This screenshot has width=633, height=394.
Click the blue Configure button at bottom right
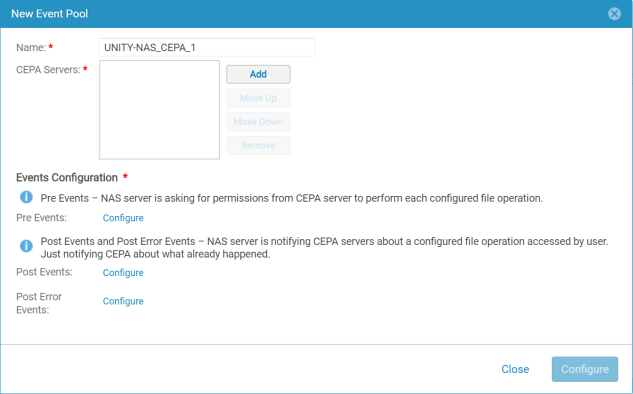click(585, 369)
